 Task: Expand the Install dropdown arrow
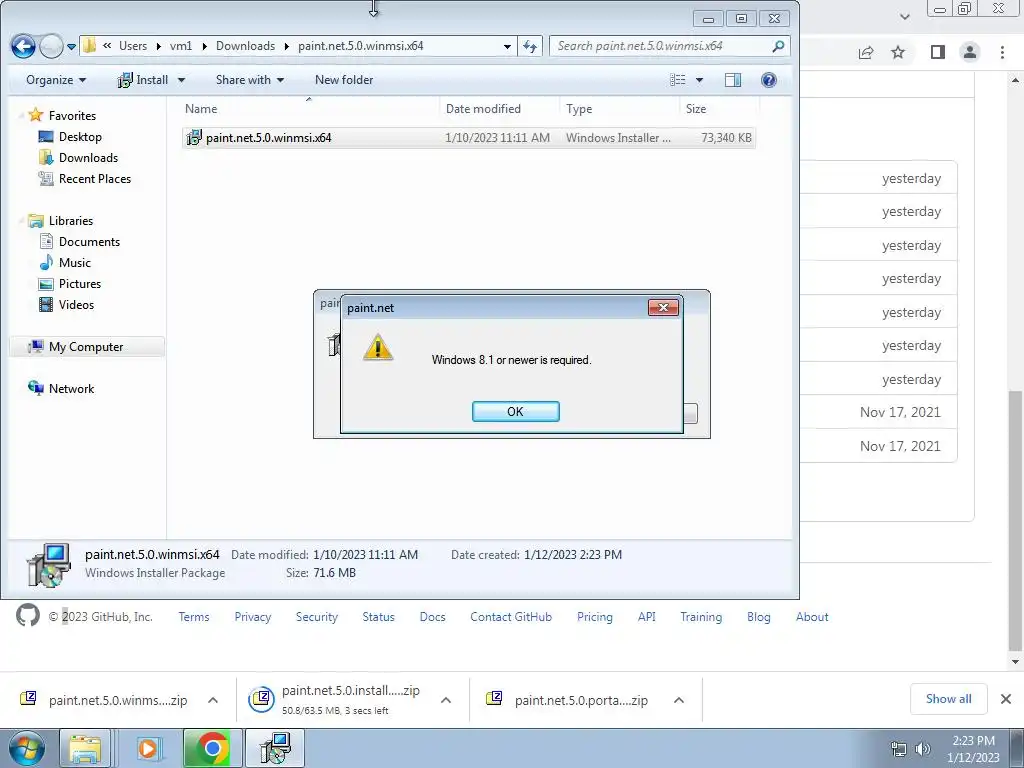point(181,80)
